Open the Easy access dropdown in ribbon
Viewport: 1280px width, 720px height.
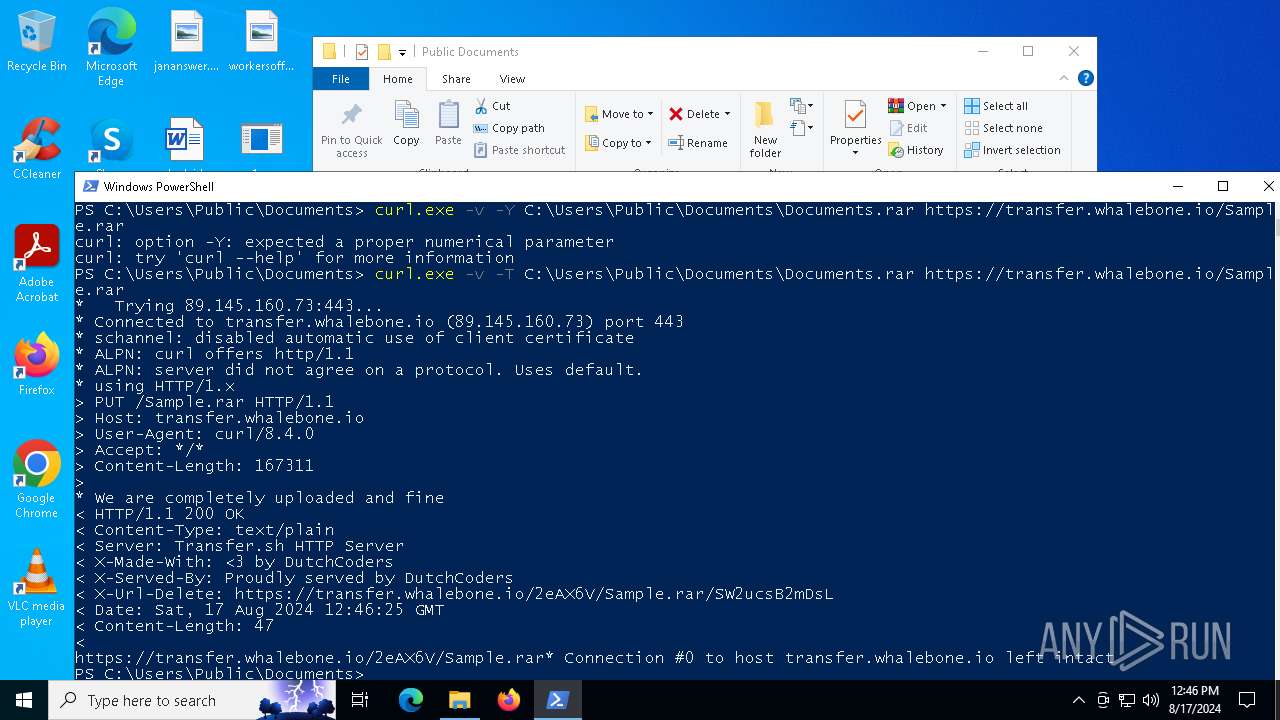tap(800, 128)
